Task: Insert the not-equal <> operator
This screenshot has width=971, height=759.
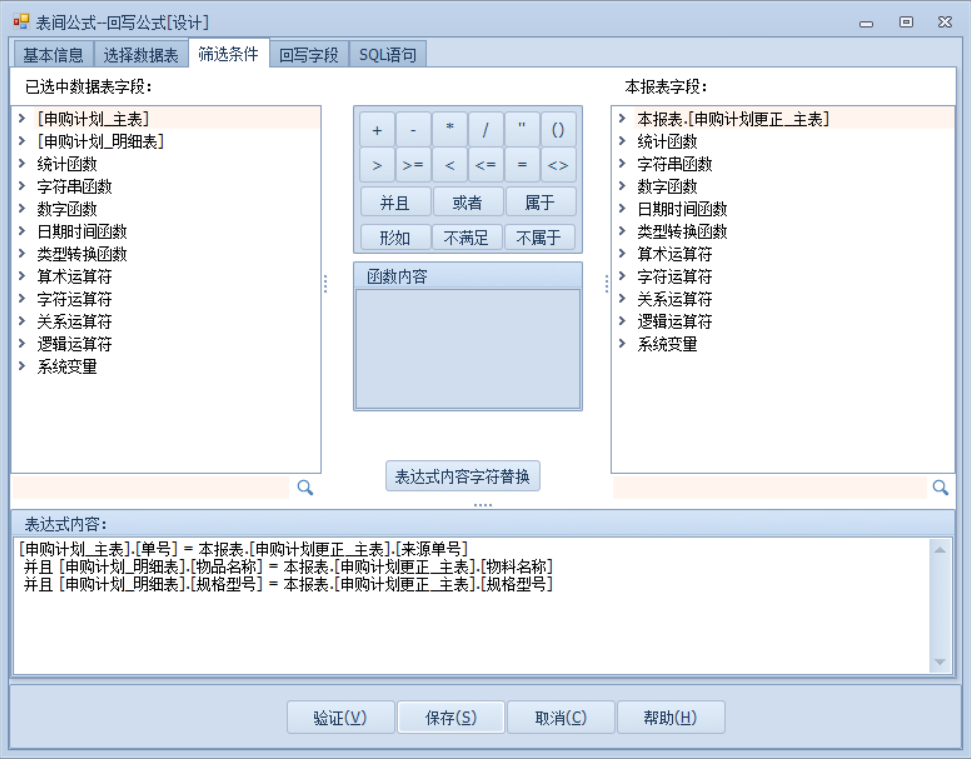Action: pos(558,165)
